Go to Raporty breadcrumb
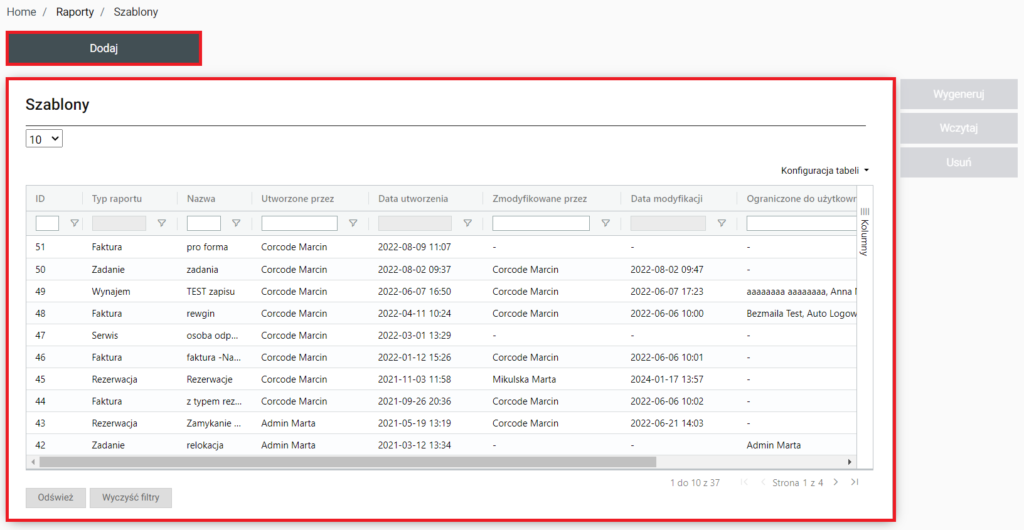 (x=75, y=12)
